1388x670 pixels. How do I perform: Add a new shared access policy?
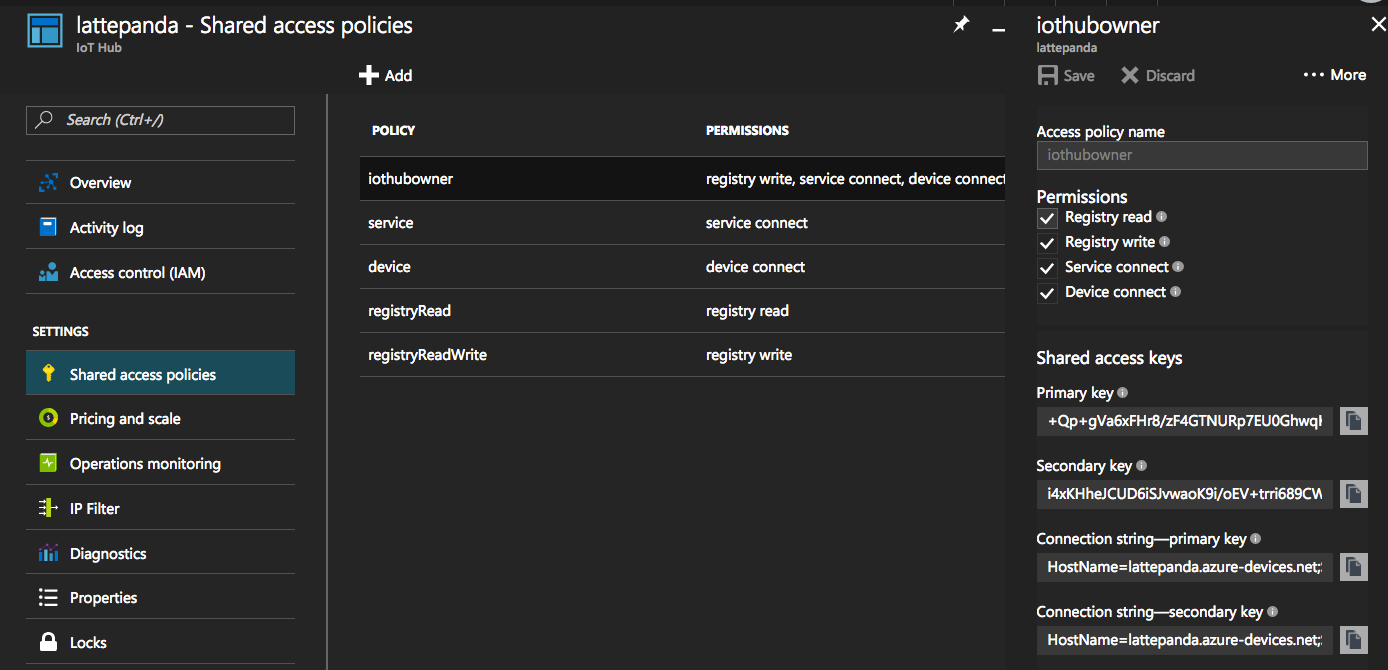click(385, 74)
